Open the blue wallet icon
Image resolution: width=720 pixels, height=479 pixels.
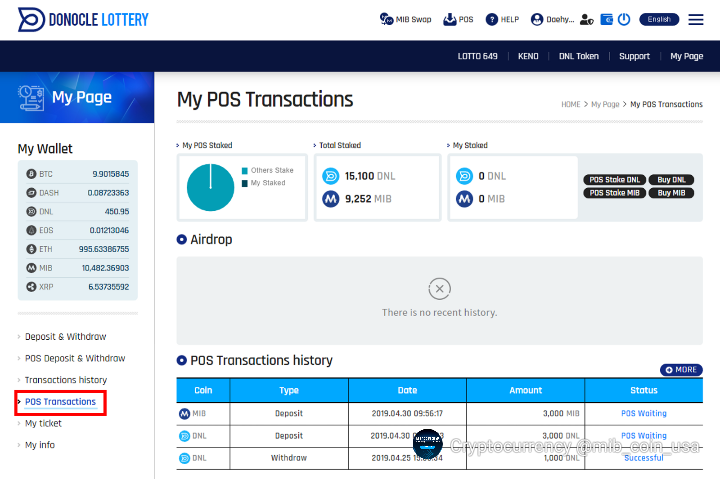click(x=606, y=19)
